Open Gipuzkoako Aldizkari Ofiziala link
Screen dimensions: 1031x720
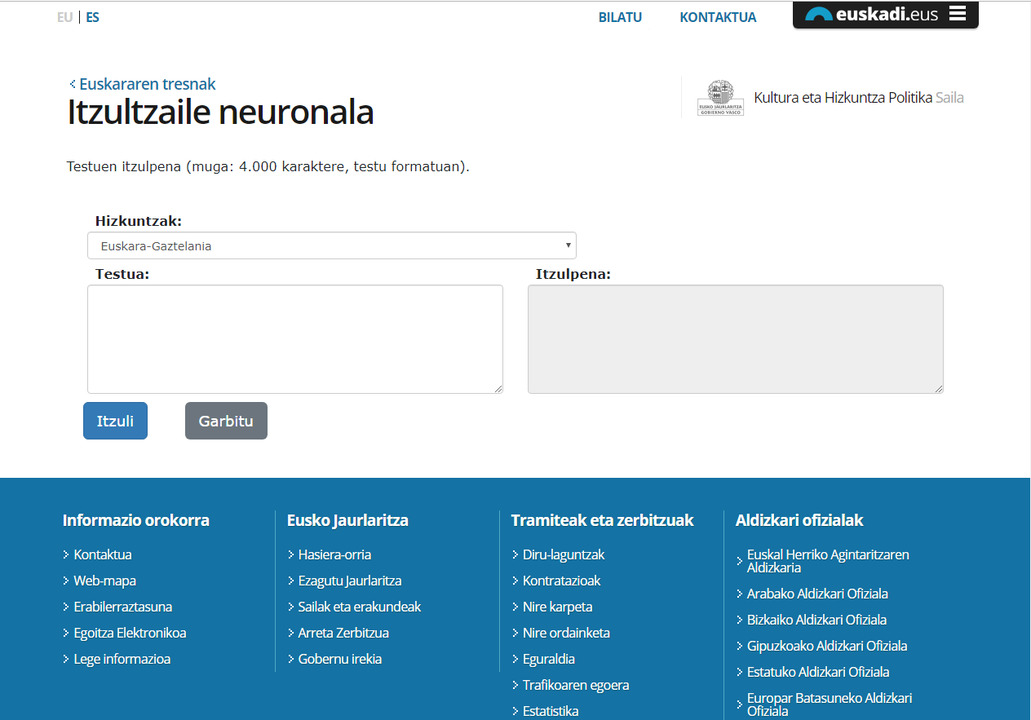(827, 646)
